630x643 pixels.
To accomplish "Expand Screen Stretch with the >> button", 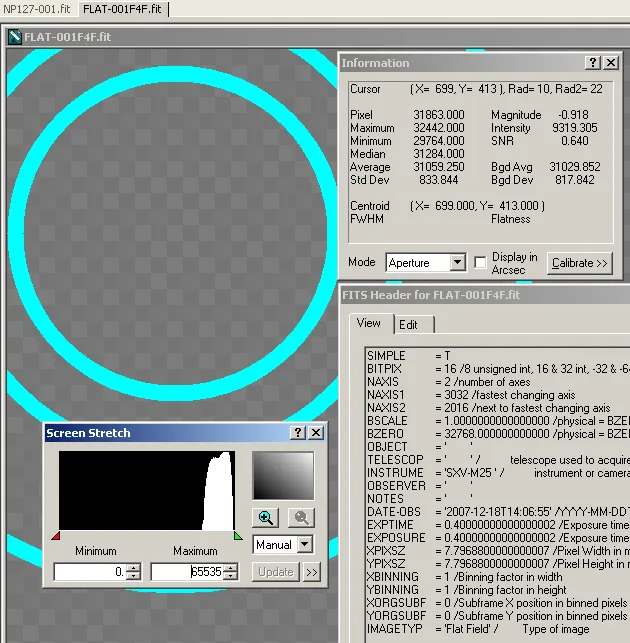I will [x=312, y=572].
